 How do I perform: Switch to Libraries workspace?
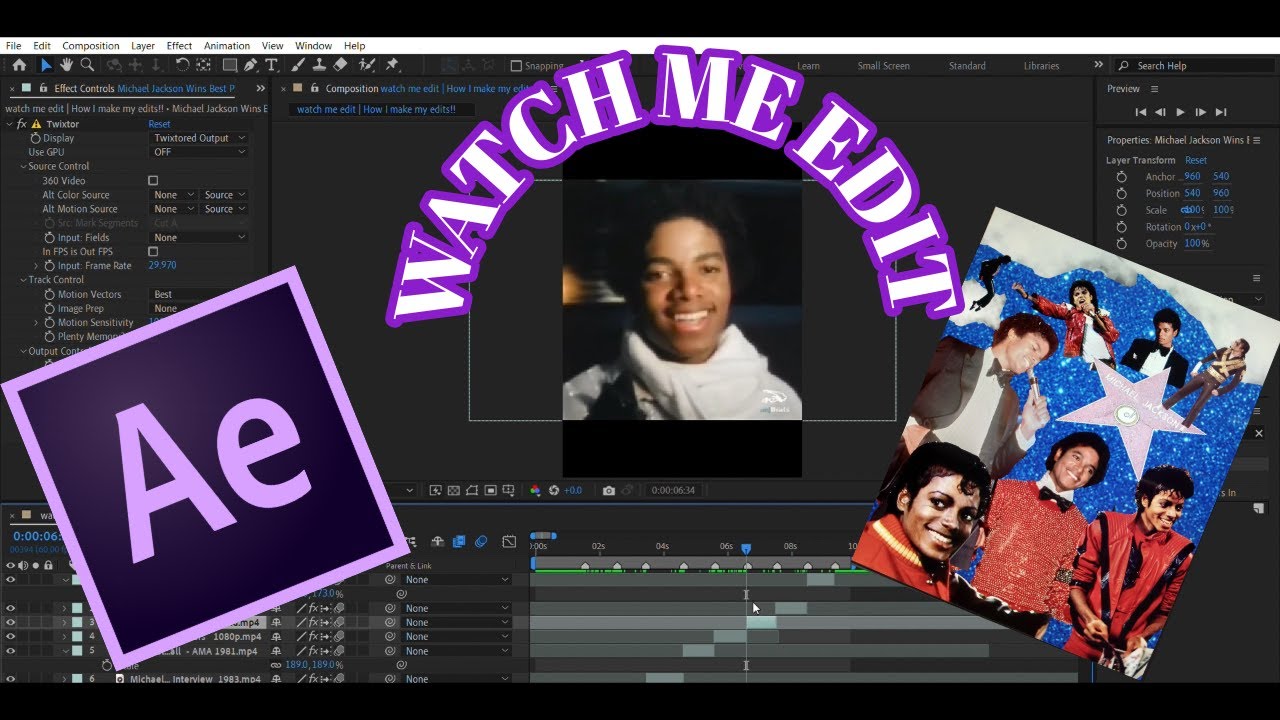pyautogui.click(x=1041, y=66)
